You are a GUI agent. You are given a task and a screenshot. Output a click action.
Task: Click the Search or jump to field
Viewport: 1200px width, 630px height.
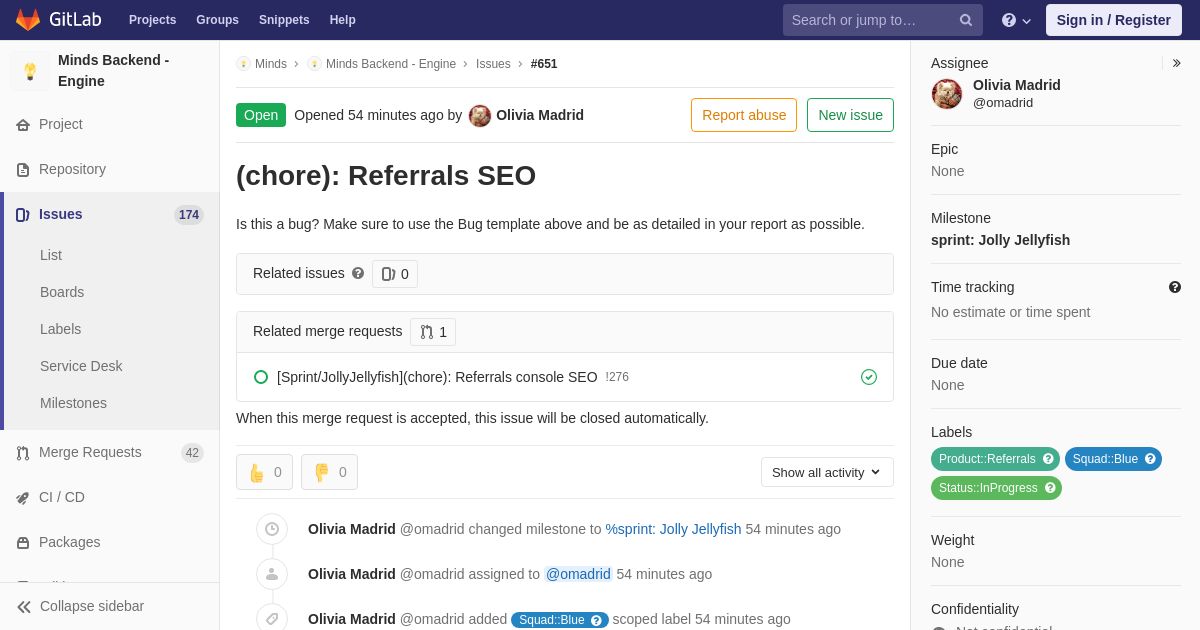[x=872, y=20]
